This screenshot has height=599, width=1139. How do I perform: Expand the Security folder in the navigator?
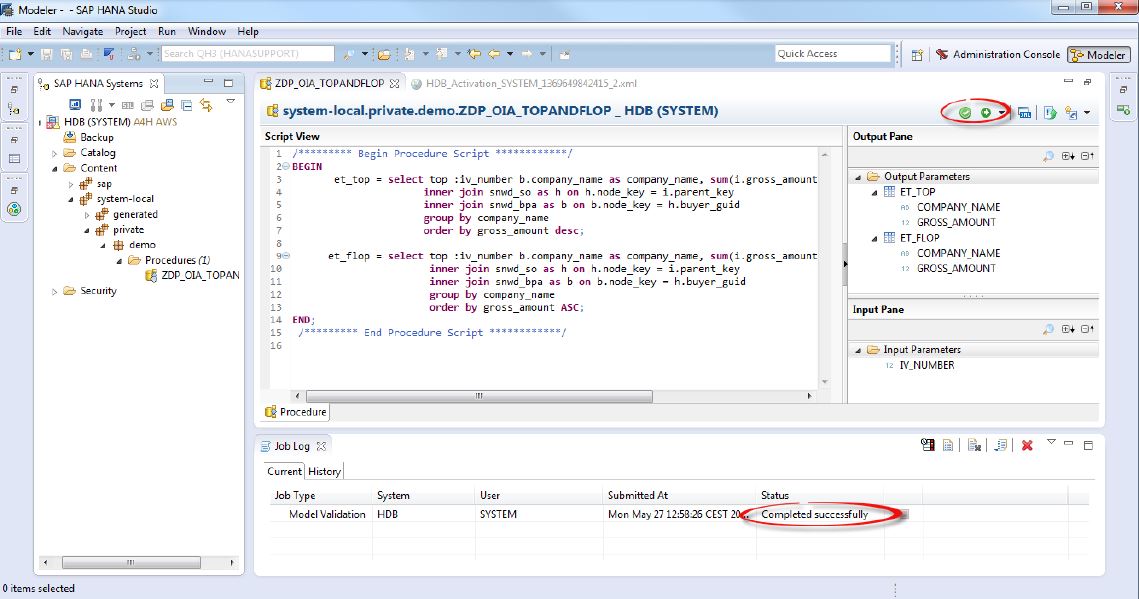(52, 290)
